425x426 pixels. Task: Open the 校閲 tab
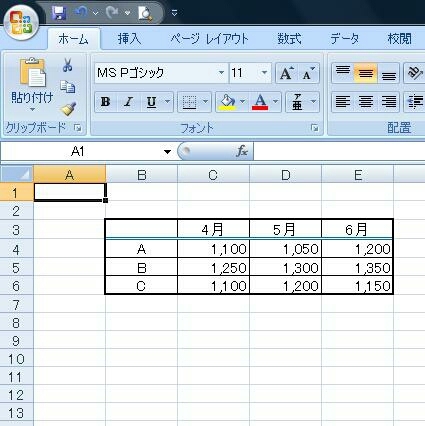(x=399, y=39)
